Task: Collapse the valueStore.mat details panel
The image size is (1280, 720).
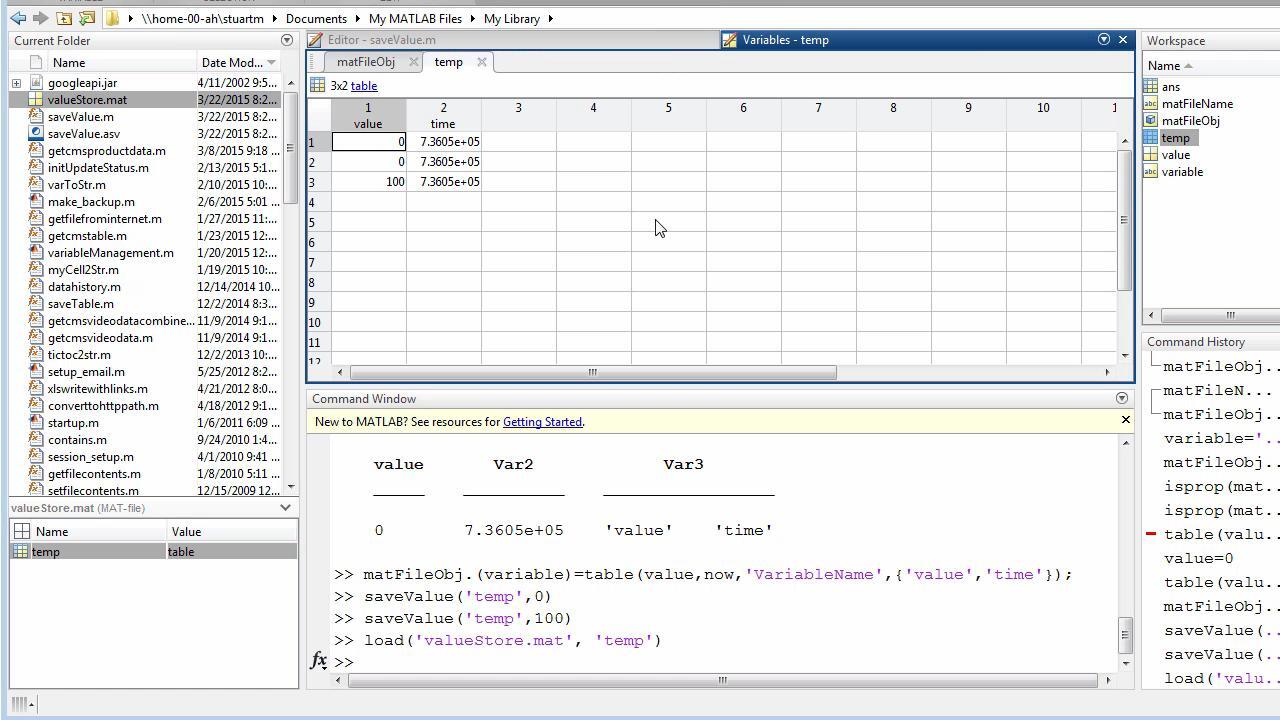Action: click(285, 508)
